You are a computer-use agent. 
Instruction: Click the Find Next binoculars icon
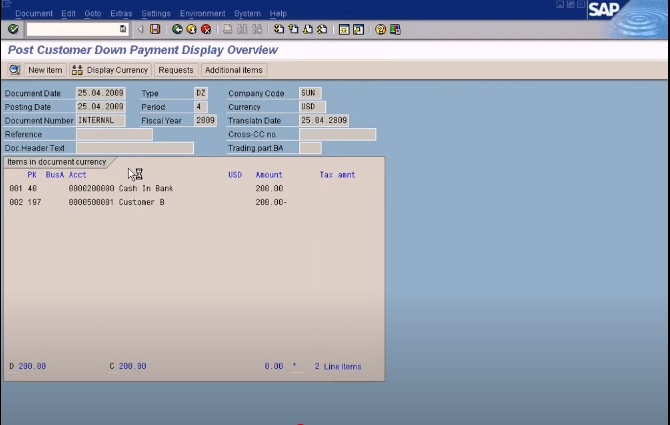click(x=257, y=29)
